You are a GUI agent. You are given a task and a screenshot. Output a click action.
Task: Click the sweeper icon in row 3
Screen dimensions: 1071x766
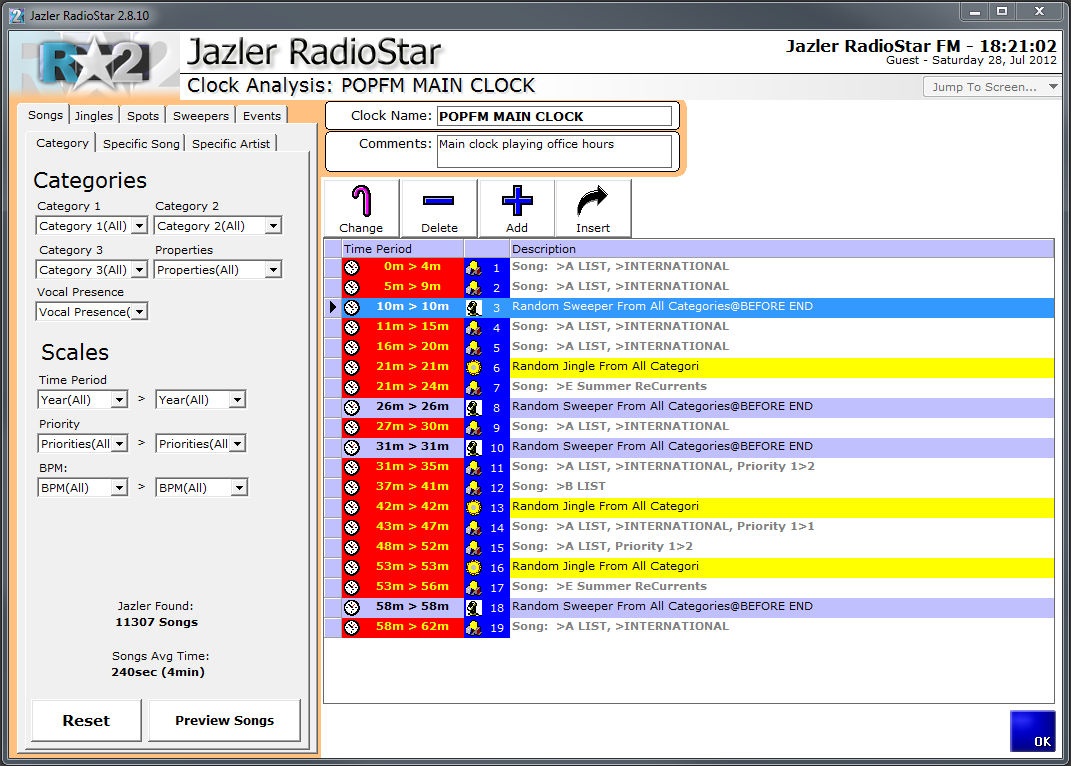tap(473, 307)
